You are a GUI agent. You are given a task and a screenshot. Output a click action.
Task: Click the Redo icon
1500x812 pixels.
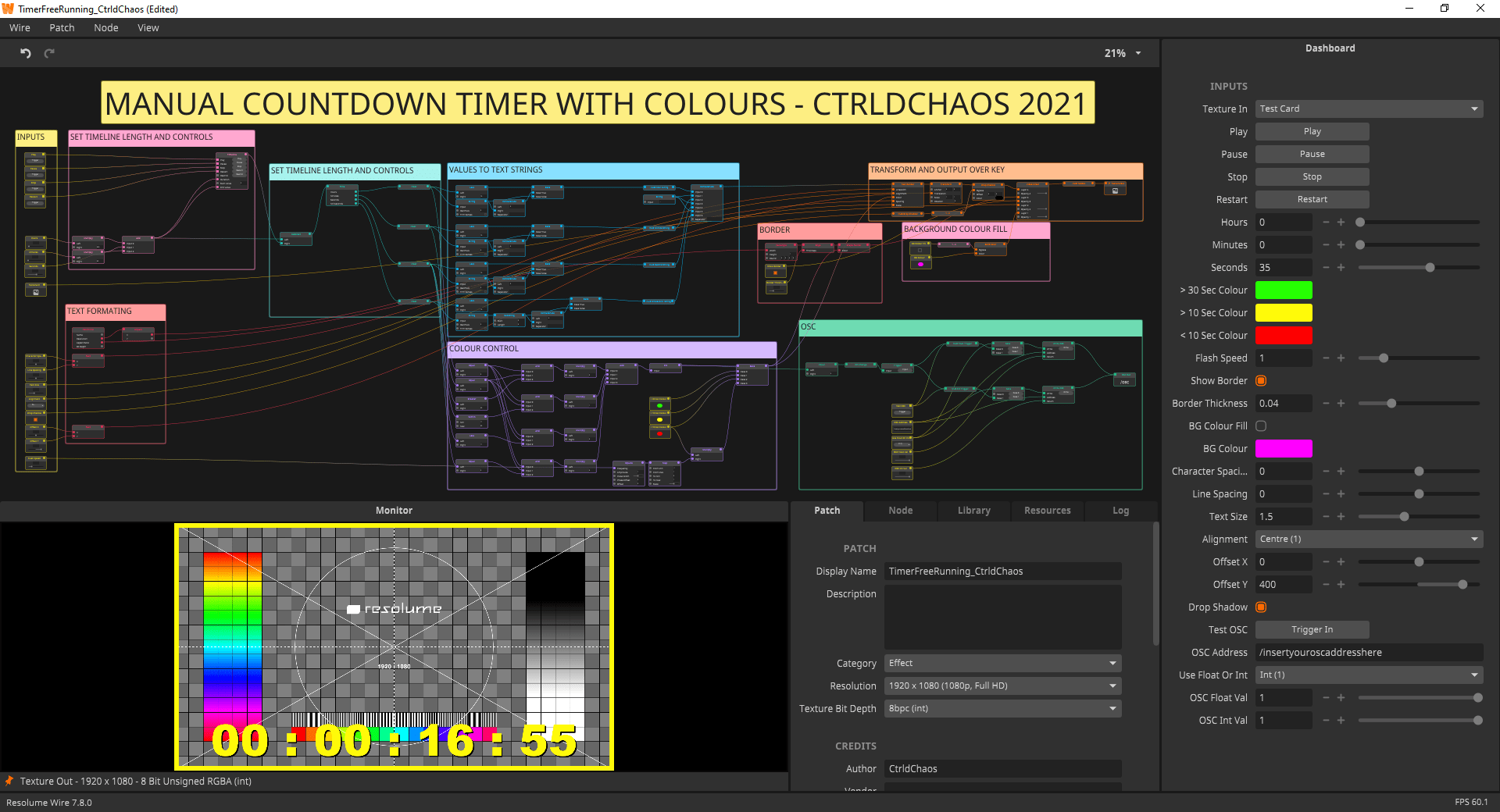(49, 53)
